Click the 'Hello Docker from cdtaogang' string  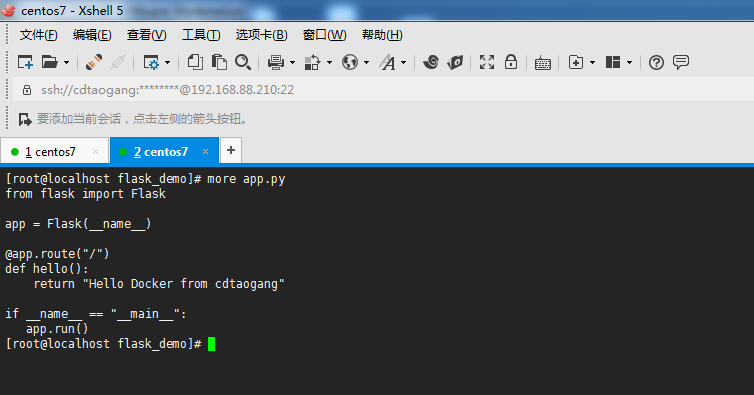click(x=184, y=284)
